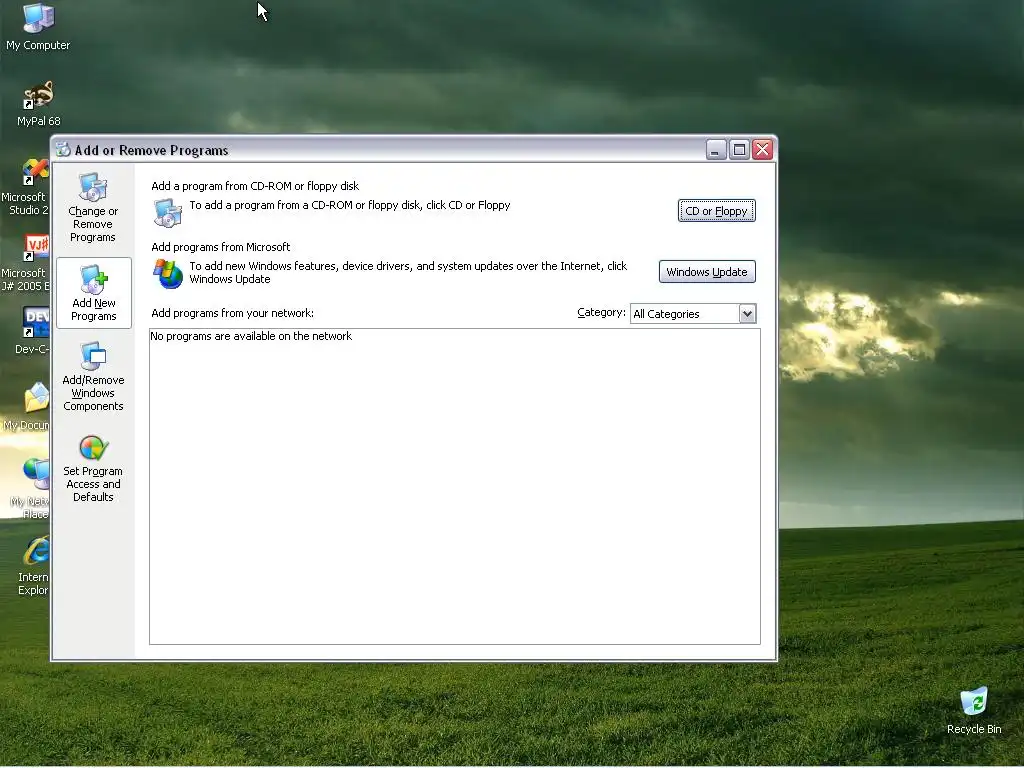Select the Dev-C++ desktop shortcut
Viewport: 1024px width, 768px height.
pyautogui.click(x=31, y=330)
